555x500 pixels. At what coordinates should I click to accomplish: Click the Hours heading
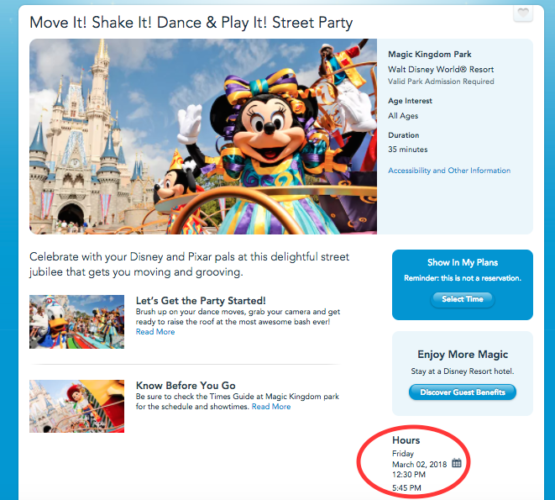(406, 440)
